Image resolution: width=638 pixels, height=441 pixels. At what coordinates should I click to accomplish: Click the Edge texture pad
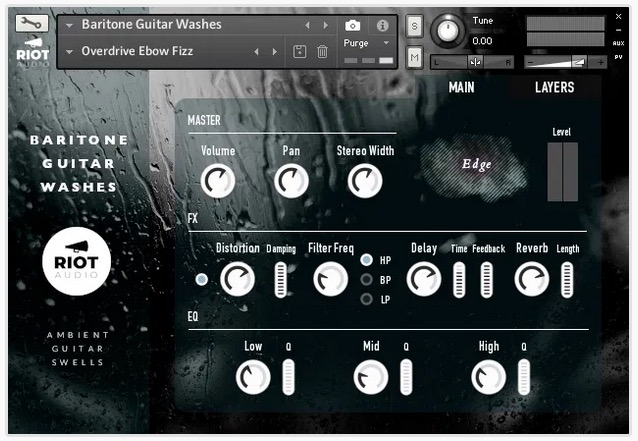pyautogui.click(x=474, y=168)
